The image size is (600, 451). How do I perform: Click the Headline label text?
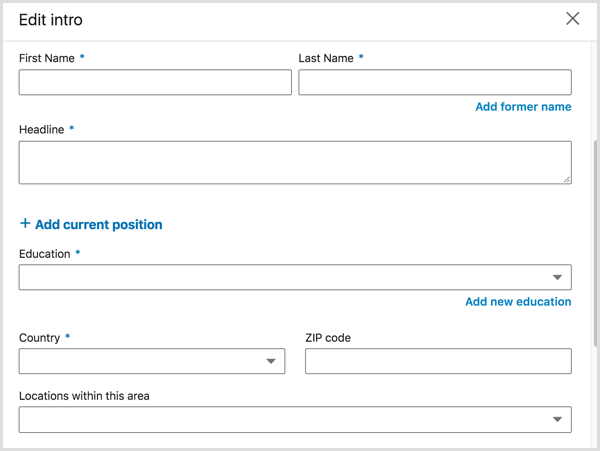pyautogui.click(x=42, y=129)
